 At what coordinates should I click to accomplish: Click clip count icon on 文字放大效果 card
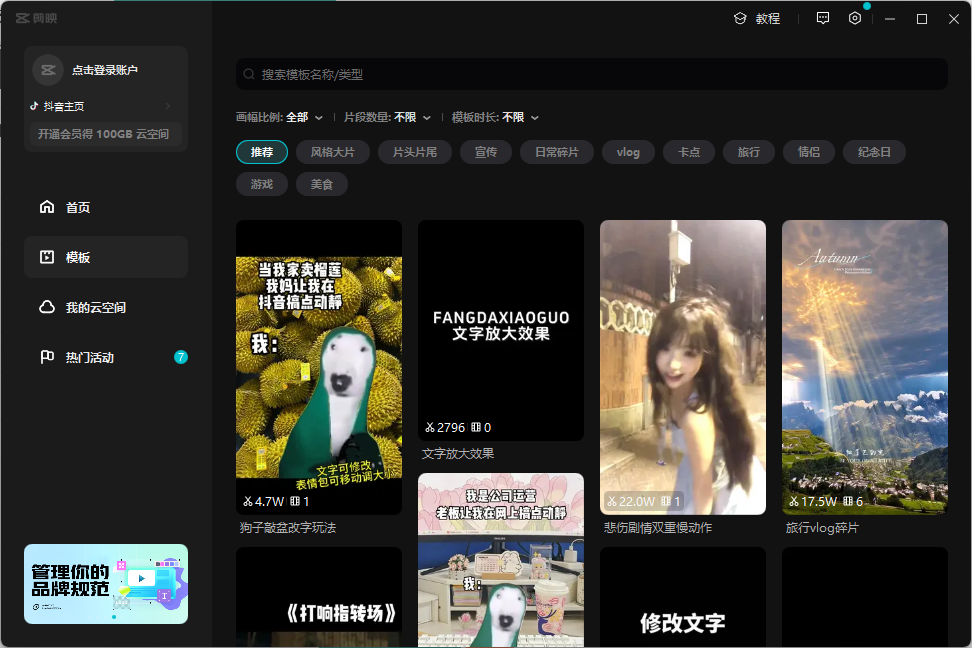click(475, 427)
